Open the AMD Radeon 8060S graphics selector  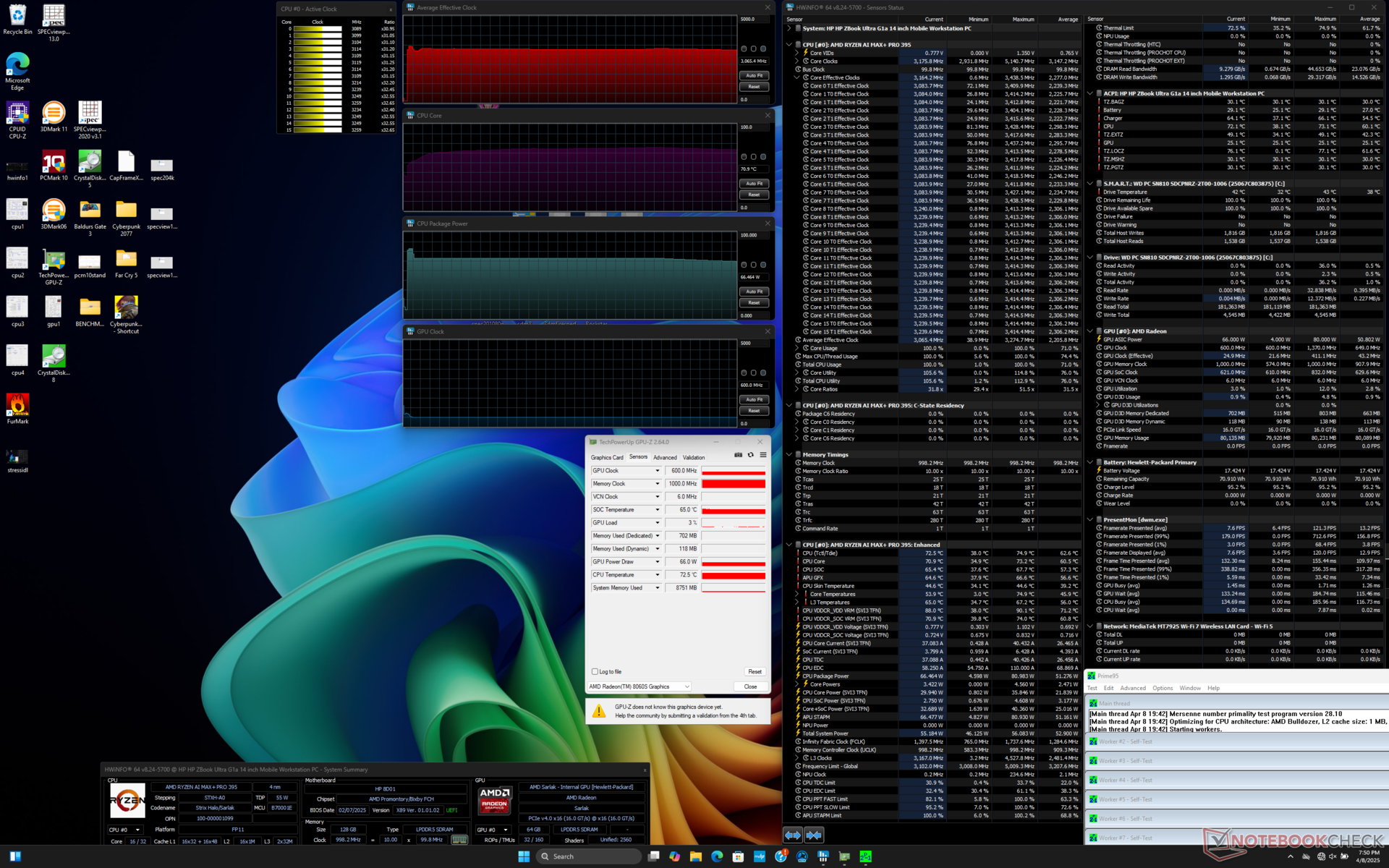click(x=640, y=686)
